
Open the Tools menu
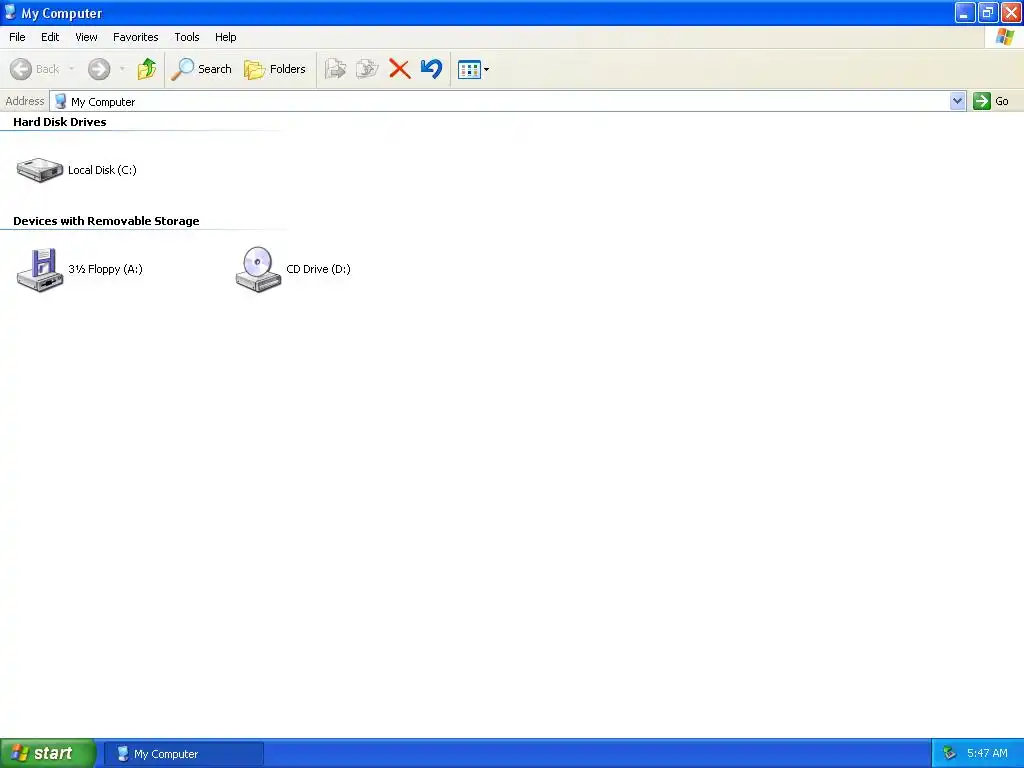(x=187, y=37)
